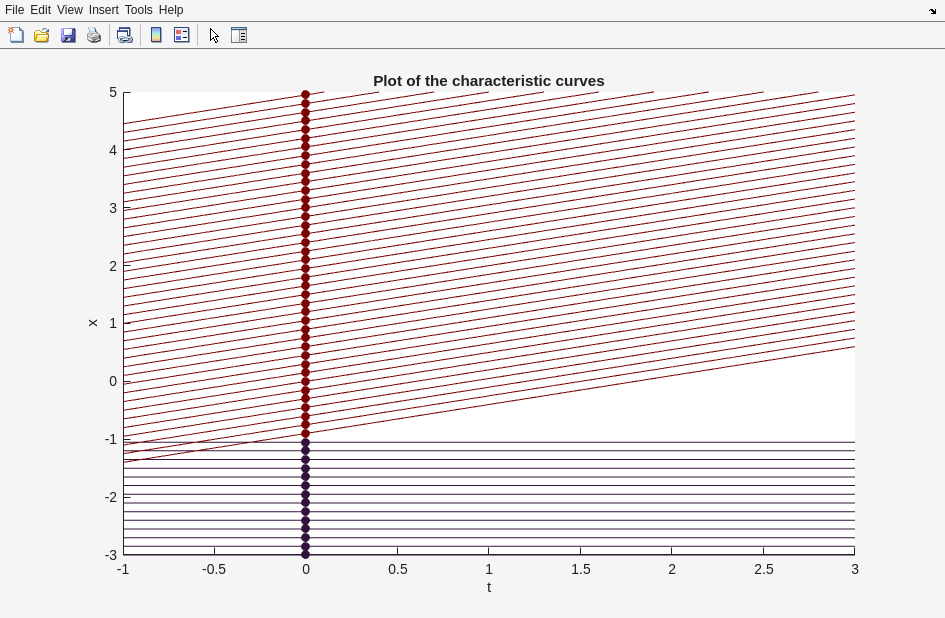Click the New Figure toolbar icon
The height and width of the screenshot is (618, 945).
(x=16, y=35)
